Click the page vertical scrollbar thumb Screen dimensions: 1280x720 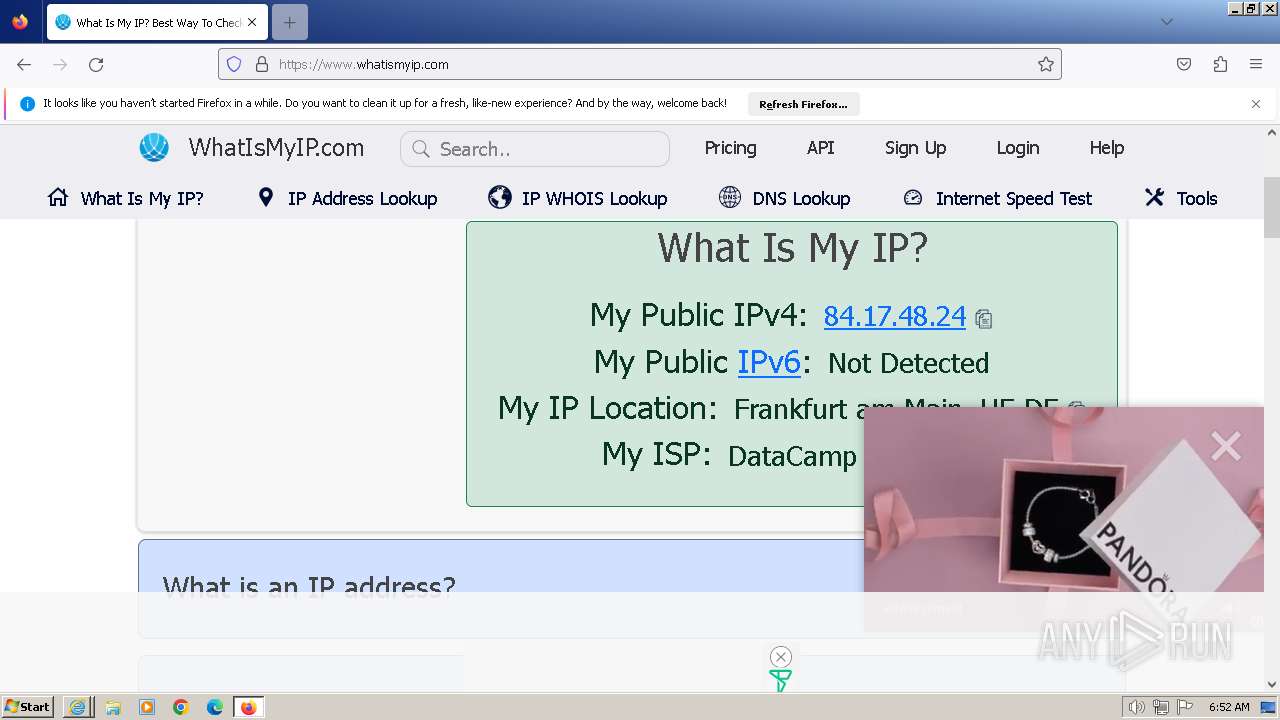(1272, 207)
